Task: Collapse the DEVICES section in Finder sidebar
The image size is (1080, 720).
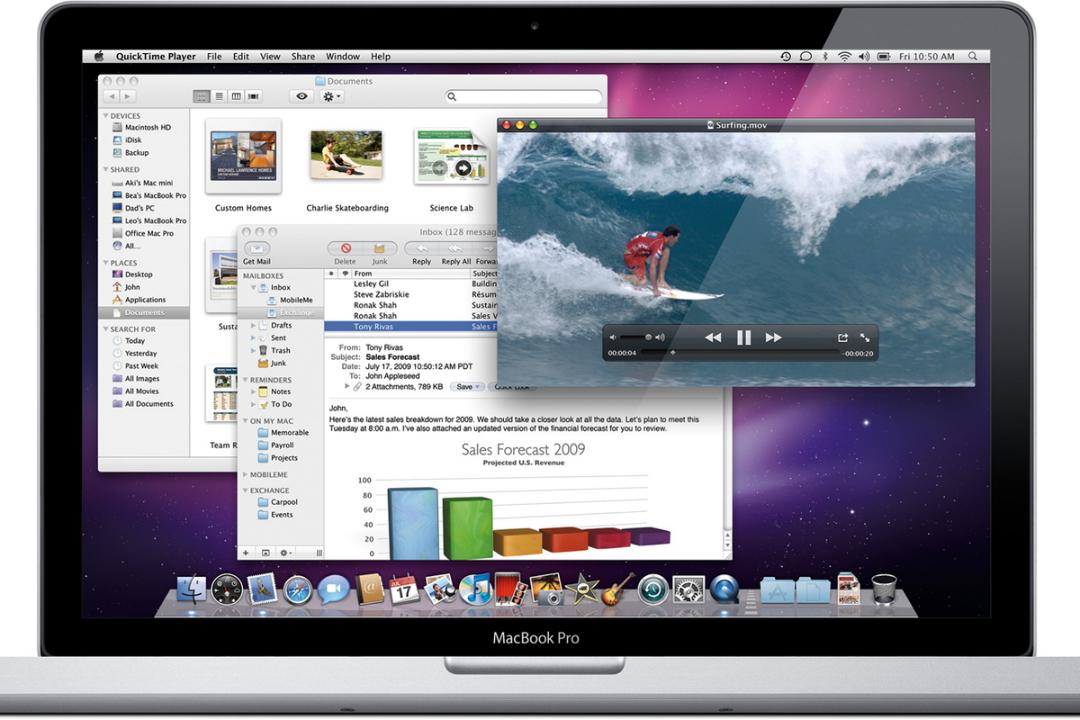Action: (x=105, y=116)
